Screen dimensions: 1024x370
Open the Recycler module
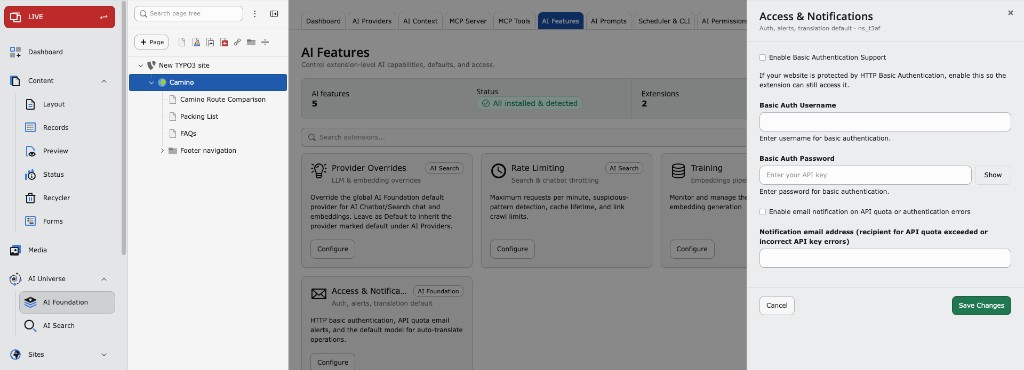click(56, 198)
